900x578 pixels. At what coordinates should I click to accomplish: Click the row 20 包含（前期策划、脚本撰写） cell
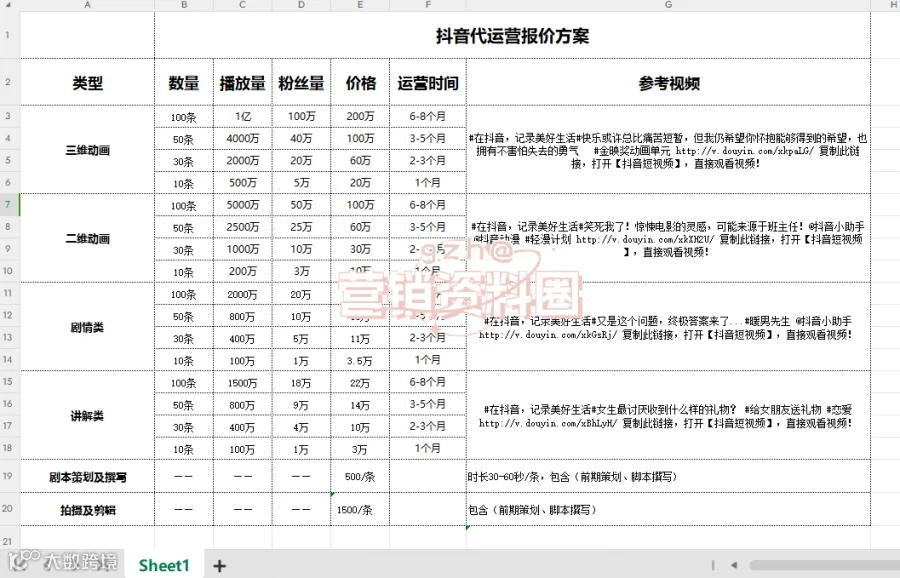(x=668, y=510)
